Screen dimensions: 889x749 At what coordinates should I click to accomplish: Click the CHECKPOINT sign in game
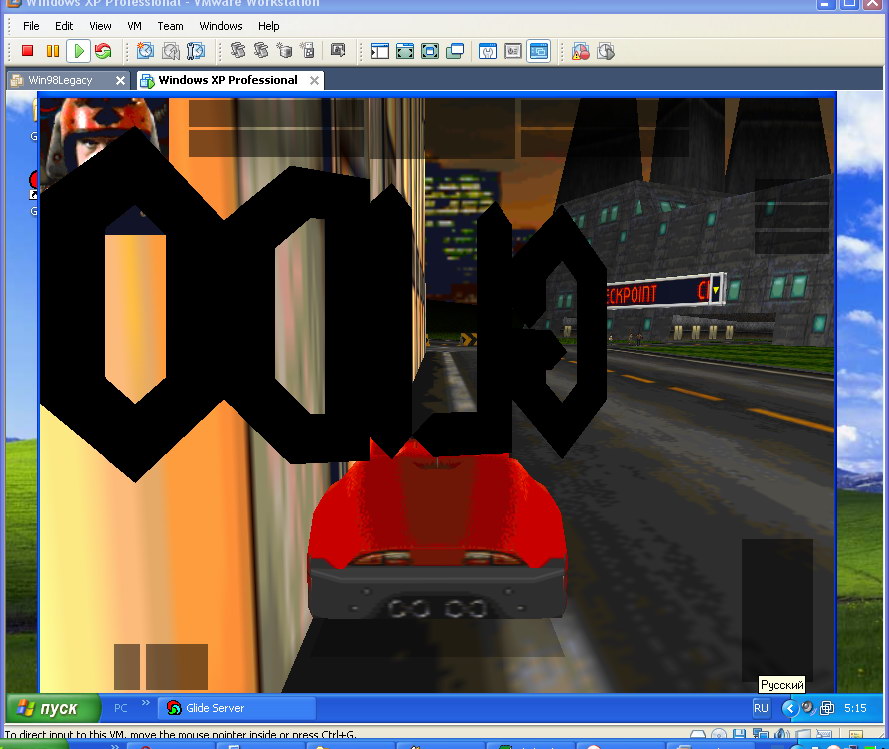click(x=664, y=290)
